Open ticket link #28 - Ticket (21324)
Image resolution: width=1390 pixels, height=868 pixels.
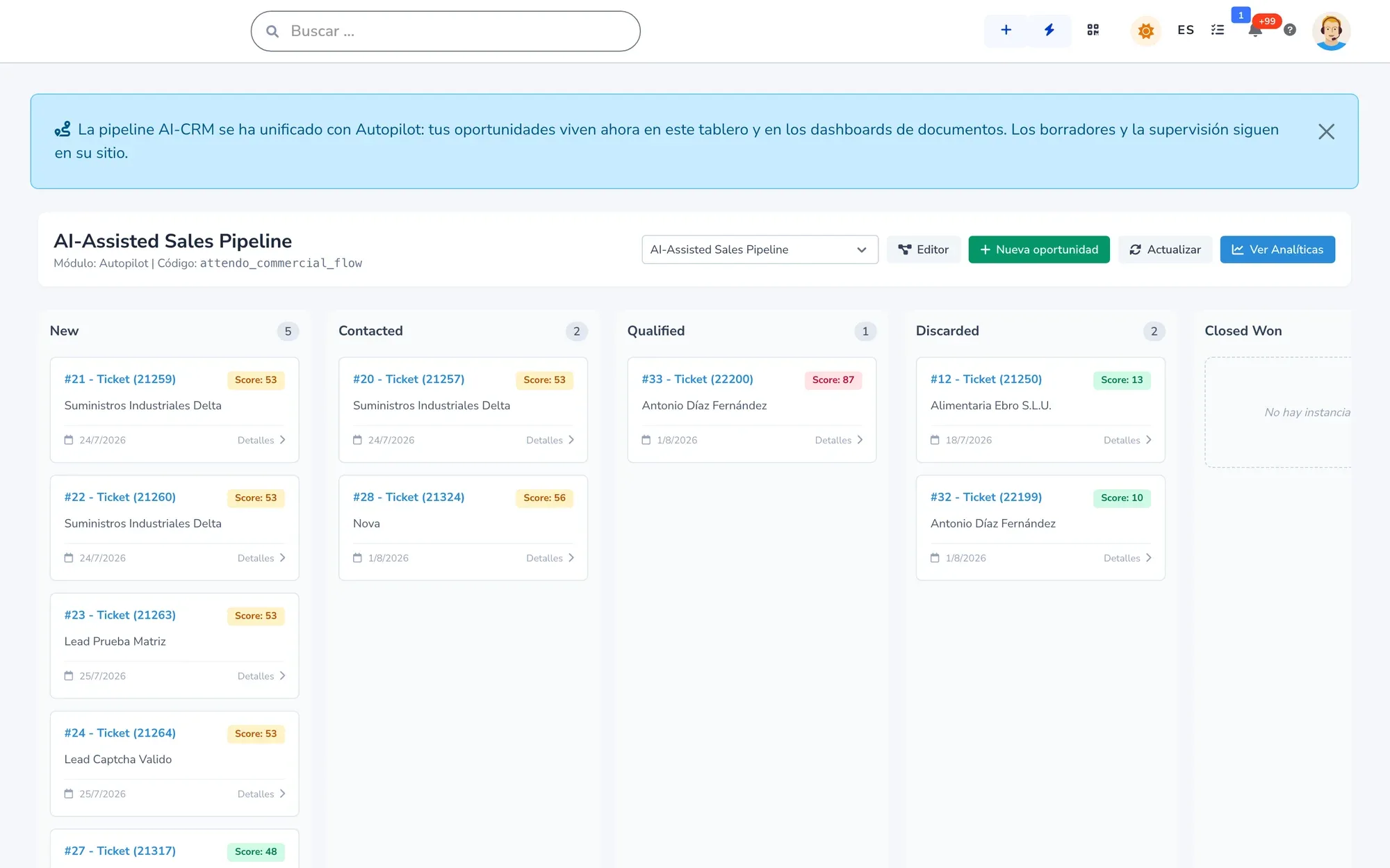[409, 497]
